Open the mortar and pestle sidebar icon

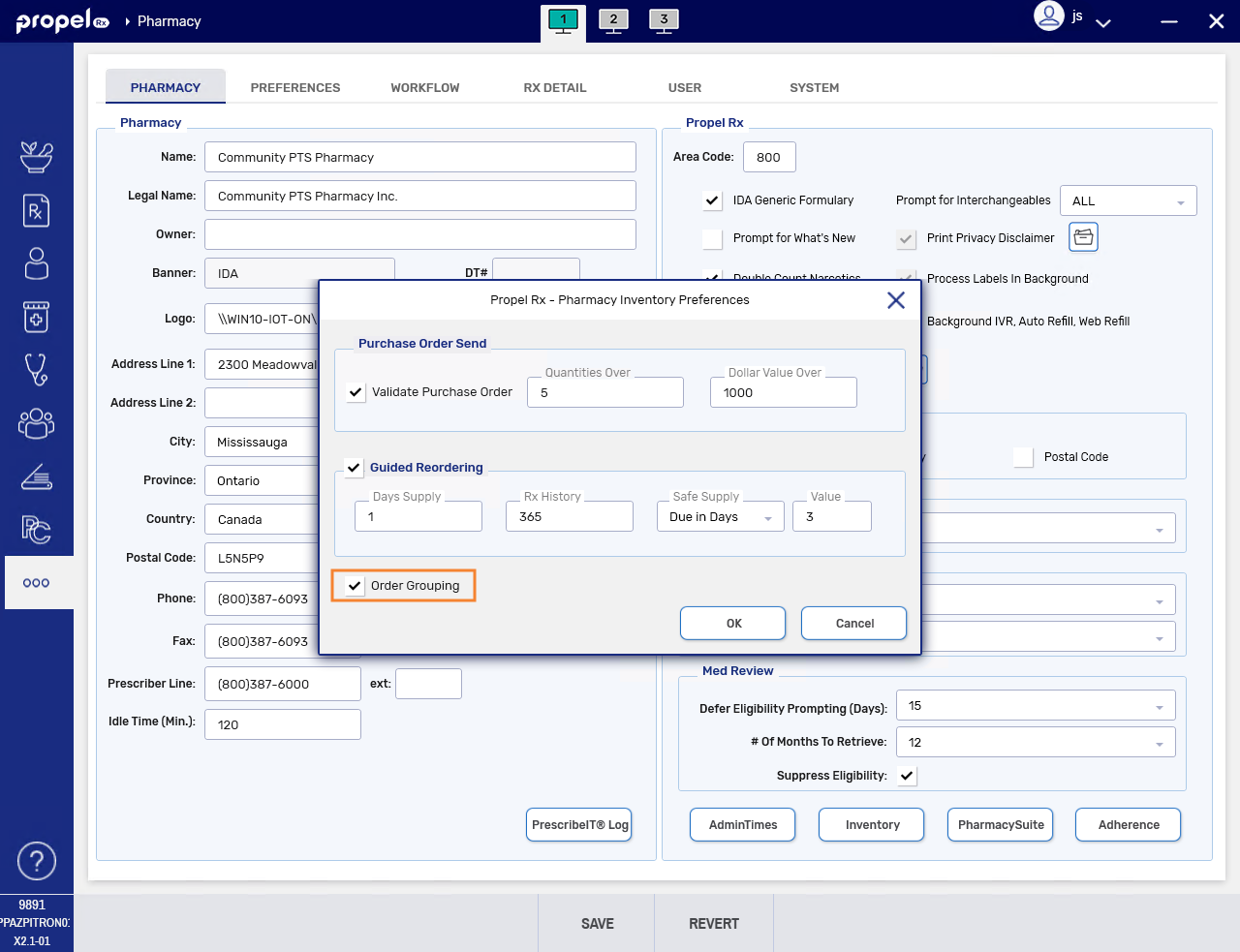(x=36, y=157)
